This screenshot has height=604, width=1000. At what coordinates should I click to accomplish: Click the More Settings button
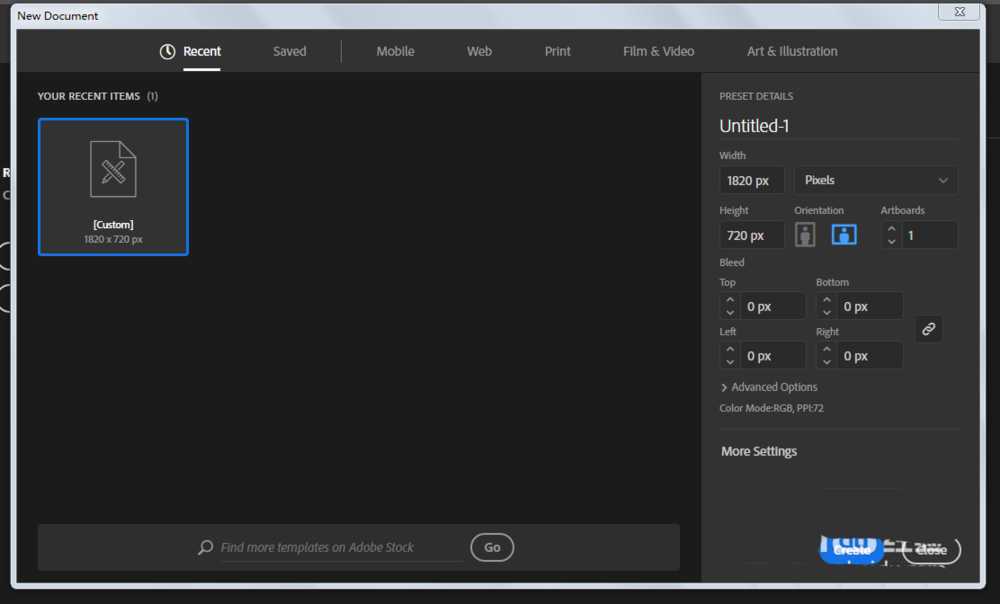point(759,451)
